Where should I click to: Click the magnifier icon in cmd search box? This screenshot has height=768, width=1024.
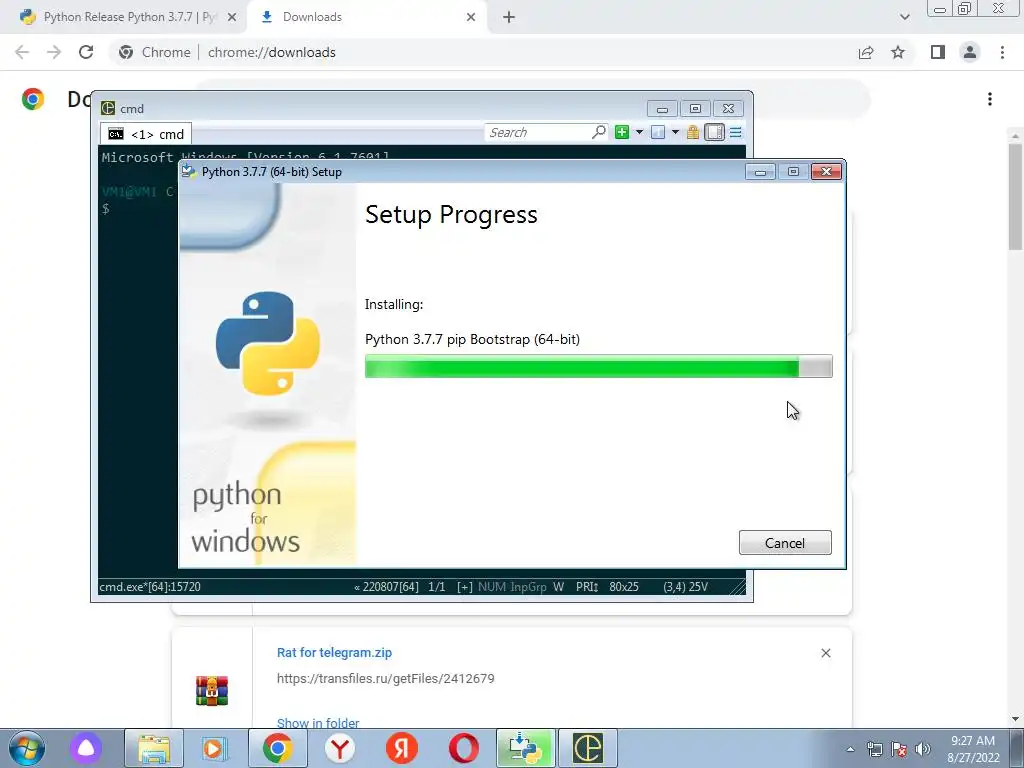(x=598, y=132)
